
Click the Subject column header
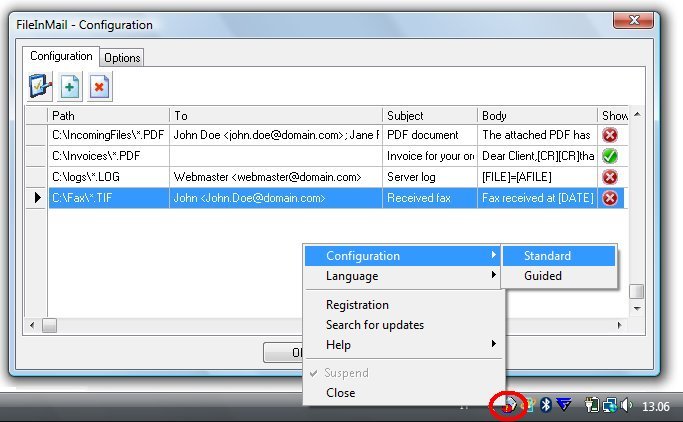(x=430, y=115)
